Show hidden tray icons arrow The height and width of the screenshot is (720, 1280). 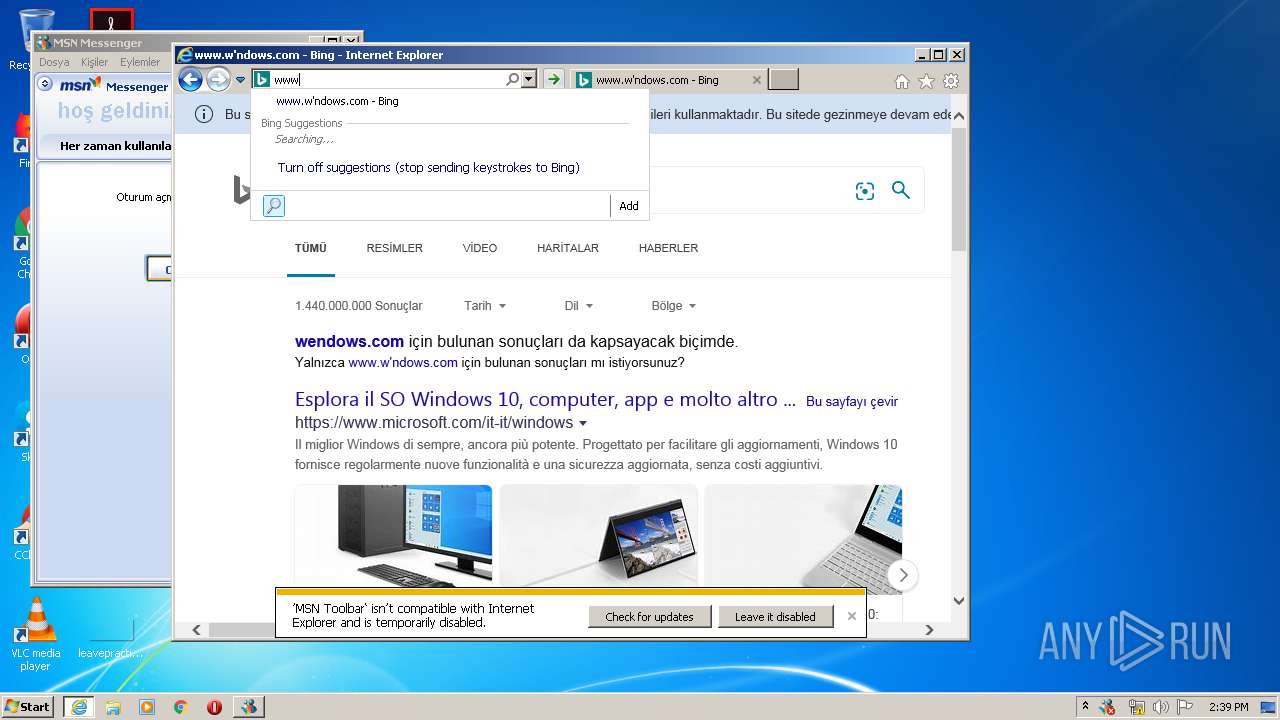(1085, 706)
